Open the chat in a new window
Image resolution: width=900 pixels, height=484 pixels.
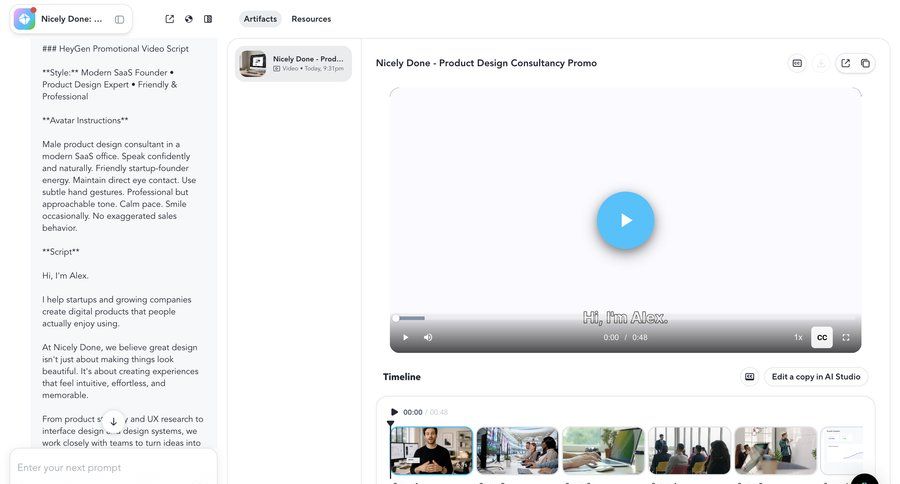[169, 19]
